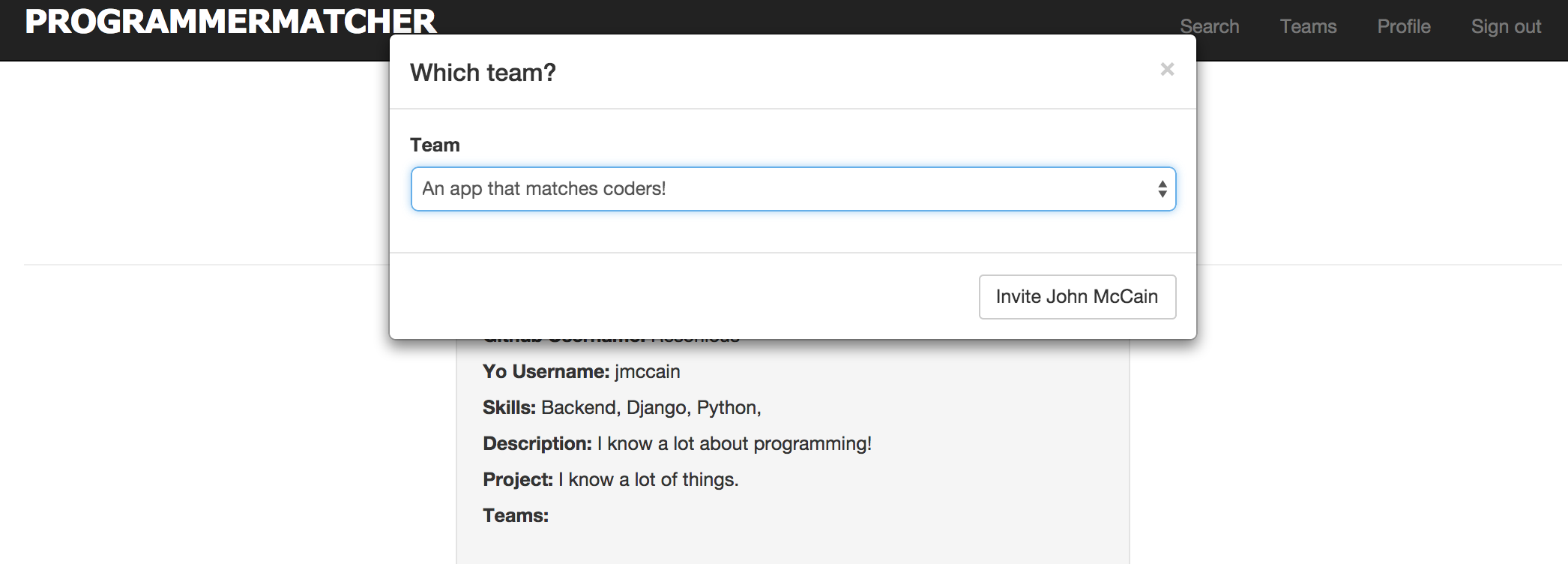Open the Profile navigation link

pyautogui.click(x=1404, y=27)
